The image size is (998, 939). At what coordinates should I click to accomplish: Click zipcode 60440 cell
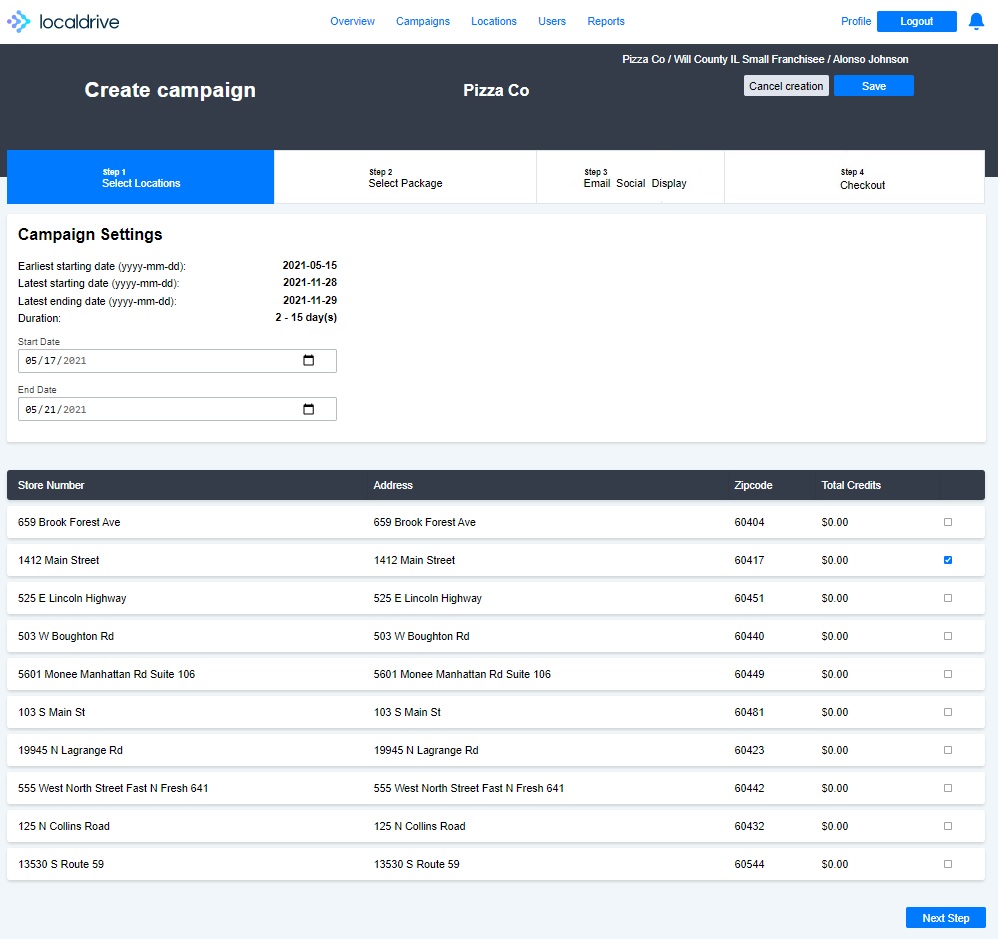tap(749, 636)
